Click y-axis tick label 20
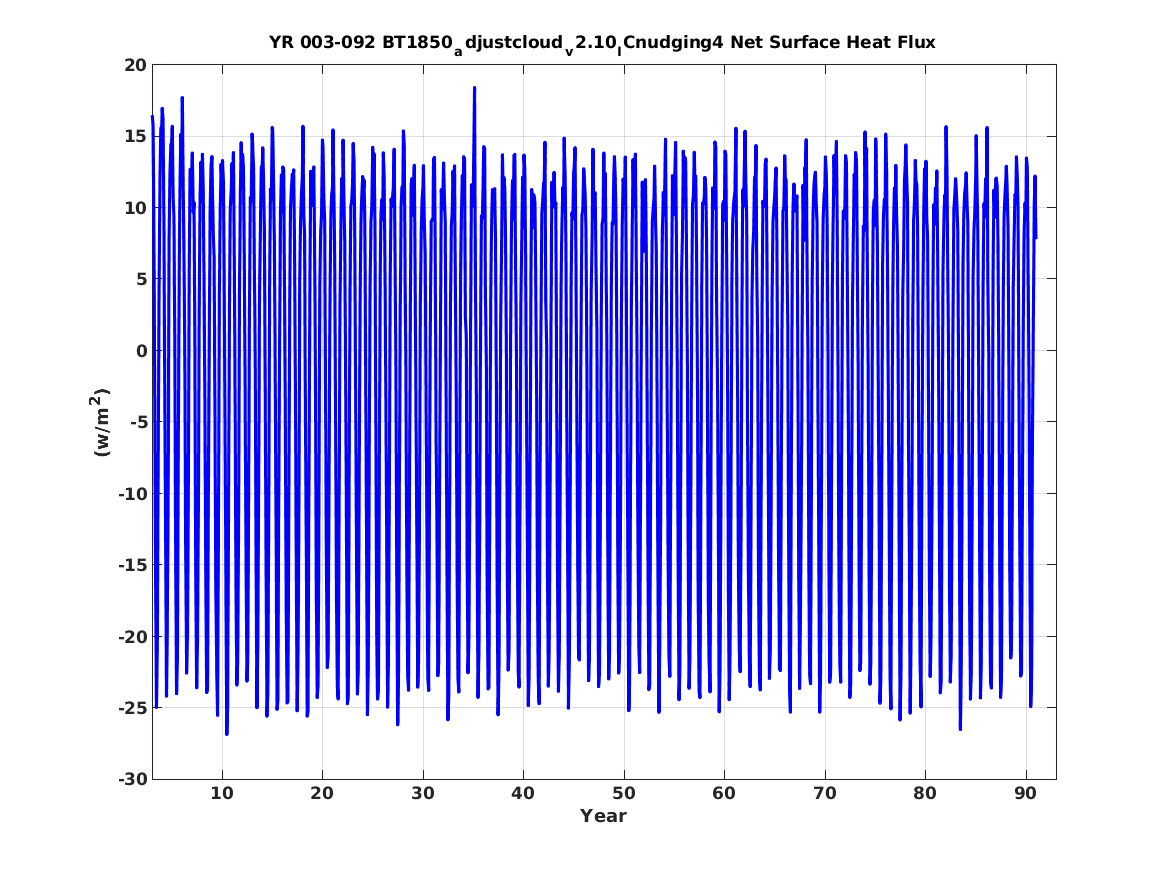1167x875 pixels. tap(136, 65)
